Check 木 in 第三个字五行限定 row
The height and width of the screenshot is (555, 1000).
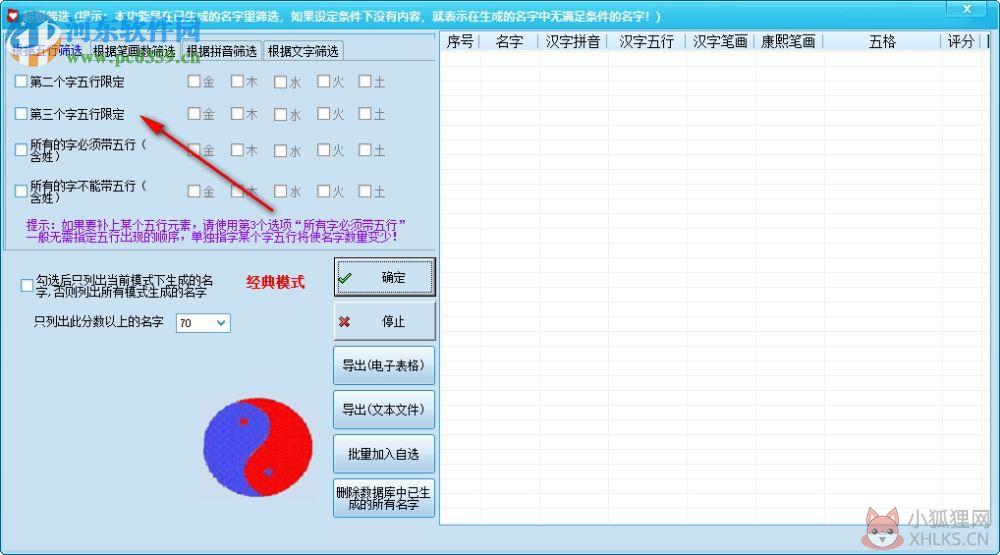point(237,114)
